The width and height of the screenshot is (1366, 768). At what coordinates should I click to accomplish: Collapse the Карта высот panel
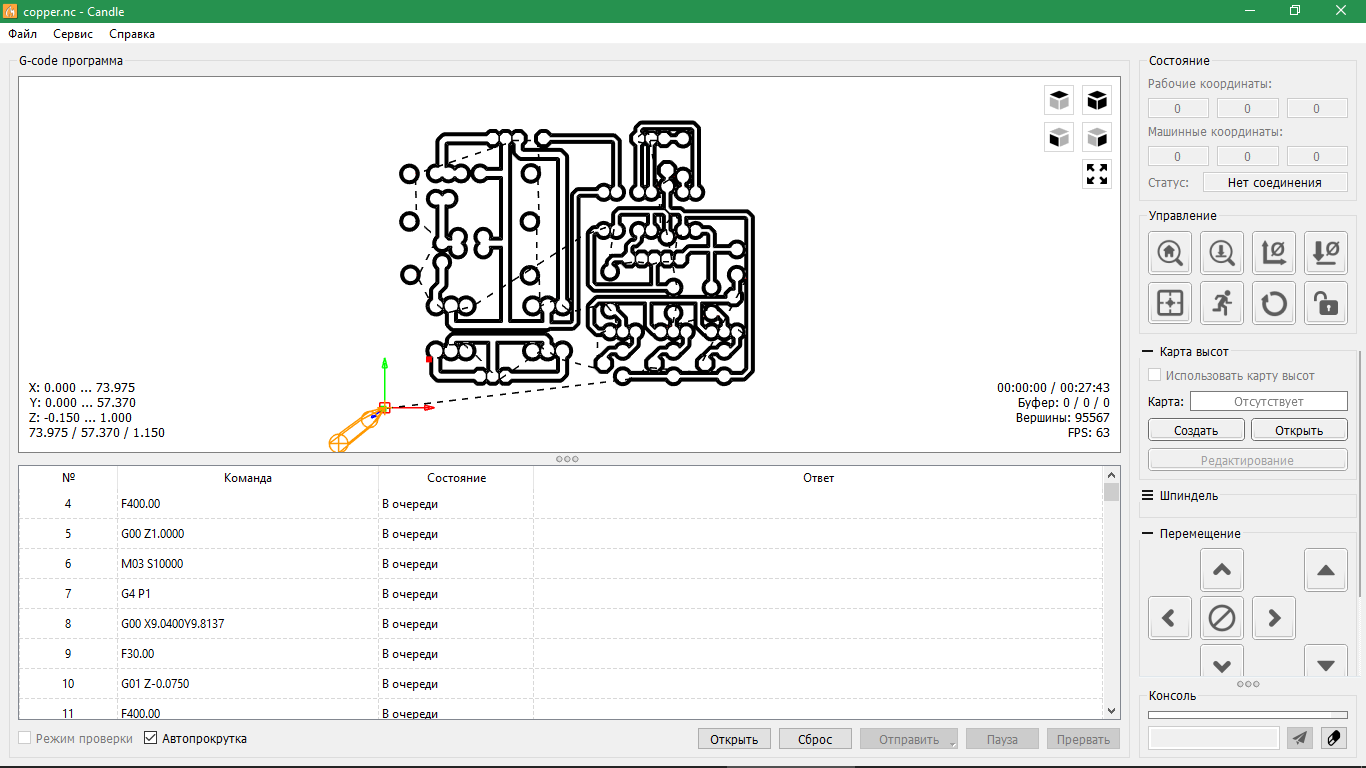coord(1147,352)
